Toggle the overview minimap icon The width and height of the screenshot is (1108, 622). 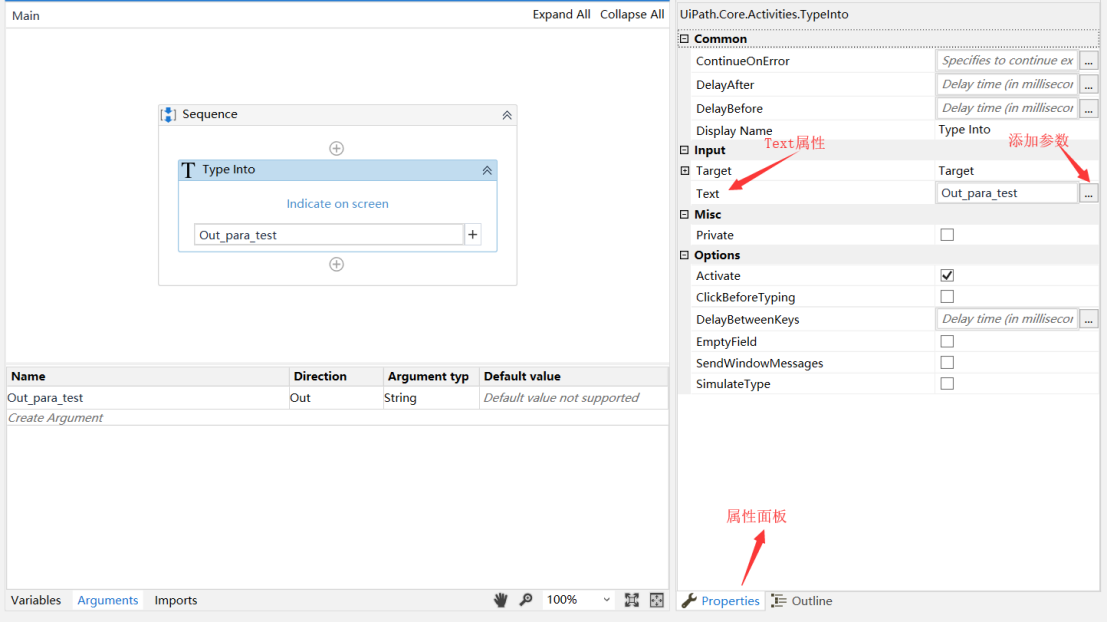tap(657, 600)
